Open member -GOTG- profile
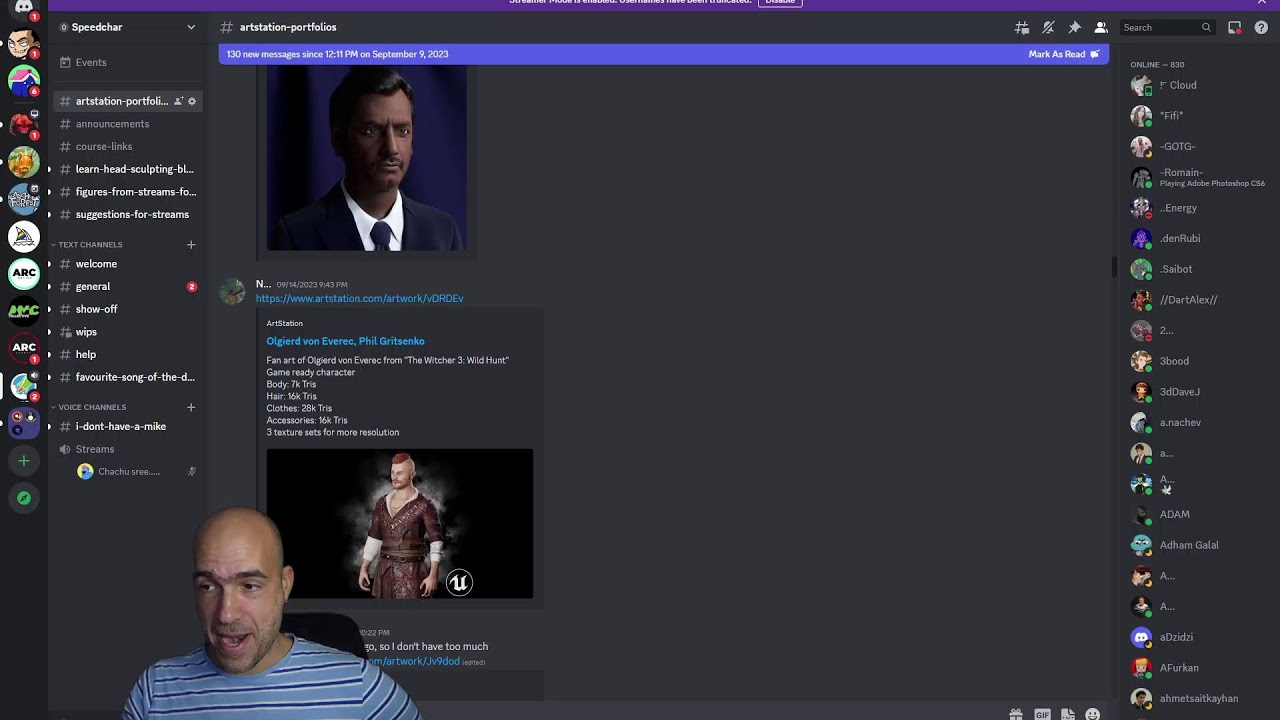The image size is (1280, 720). [1195, 147]
